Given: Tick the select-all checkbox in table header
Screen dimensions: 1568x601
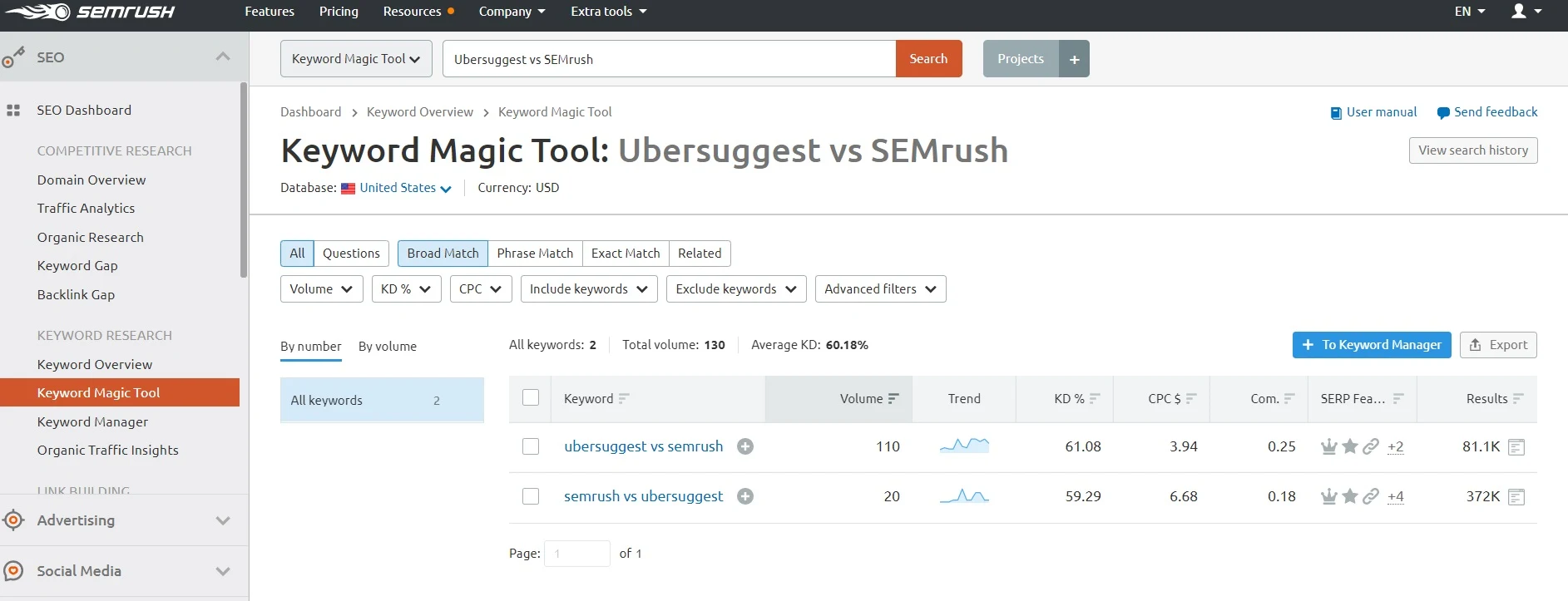Looking at the screenshot, I should pyautogui.click(x=531, y=397).
